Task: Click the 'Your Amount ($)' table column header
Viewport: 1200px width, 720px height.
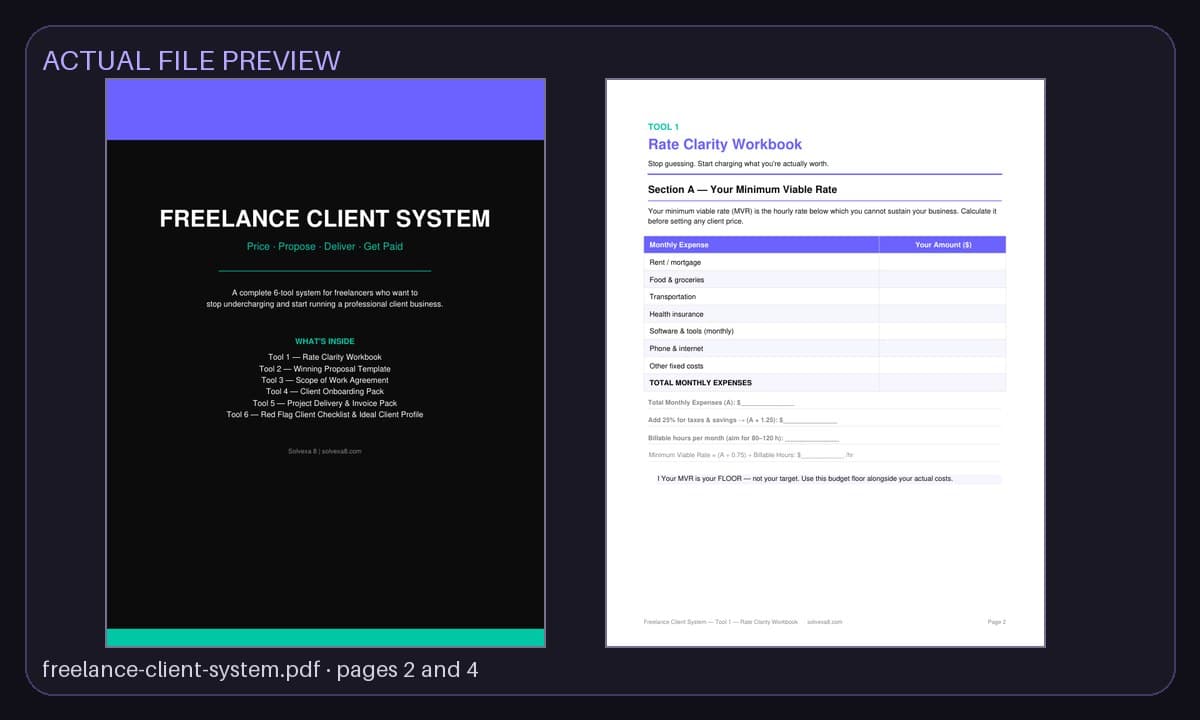Action: point(943,244)
